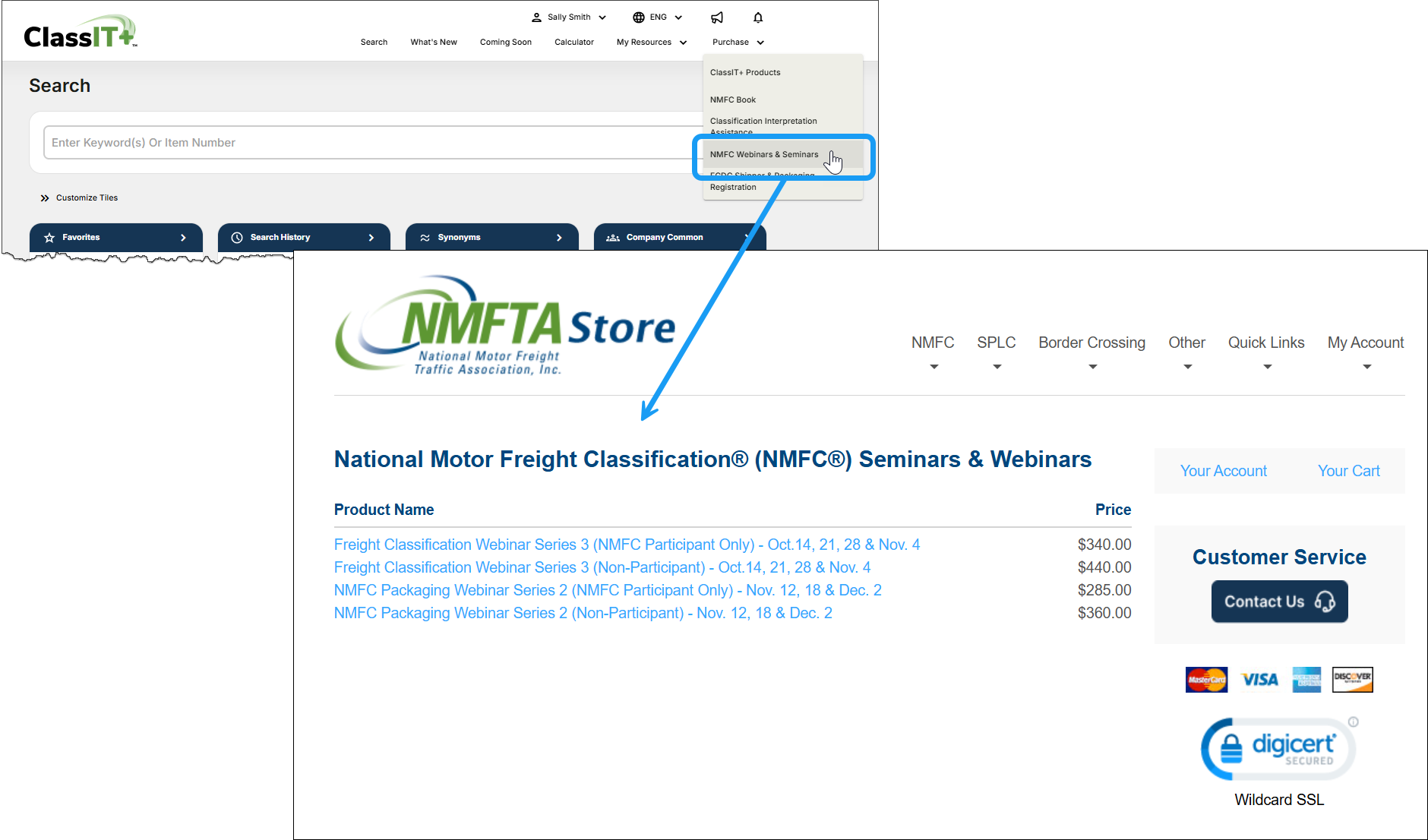1428x840 pixels.
Task: Expand the My Resources dropdown
Action: tap(650, 42)
